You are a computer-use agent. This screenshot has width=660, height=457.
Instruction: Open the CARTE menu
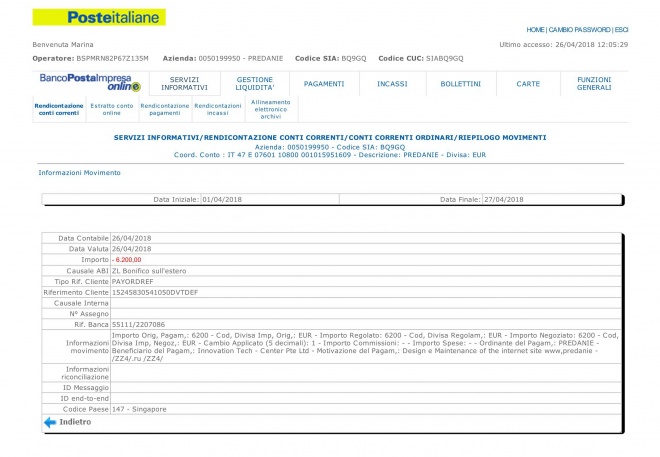pyautogui.click(x=528, y=83)
